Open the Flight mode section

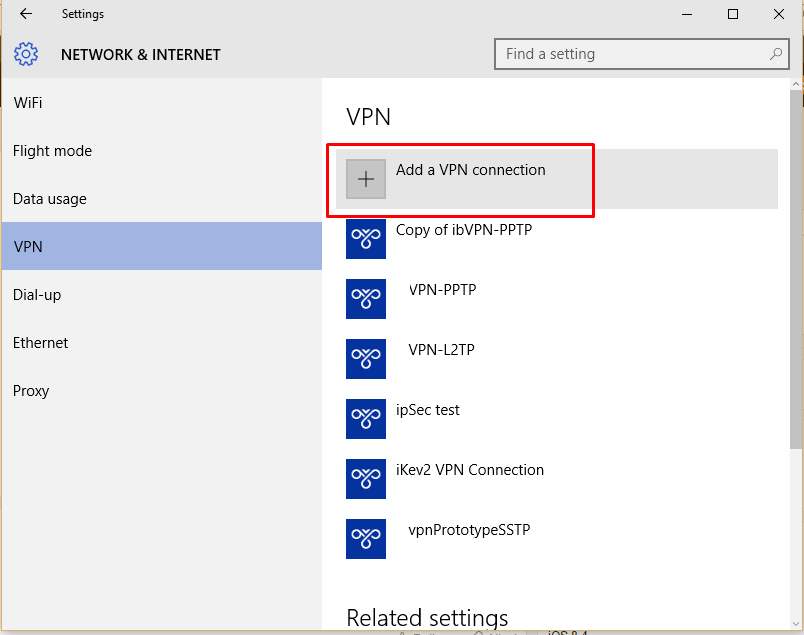(x=162, y=151)
